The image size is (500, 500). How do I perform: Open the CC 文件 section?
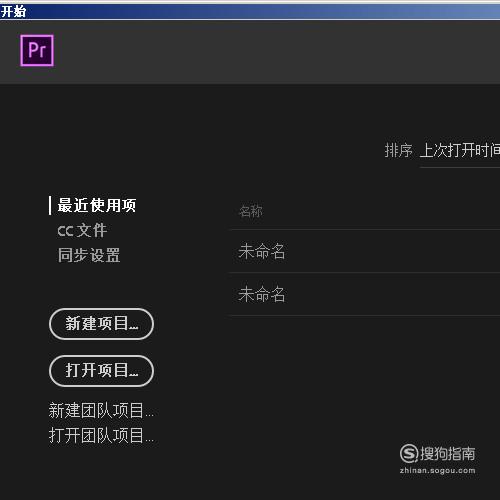[82, 230]
